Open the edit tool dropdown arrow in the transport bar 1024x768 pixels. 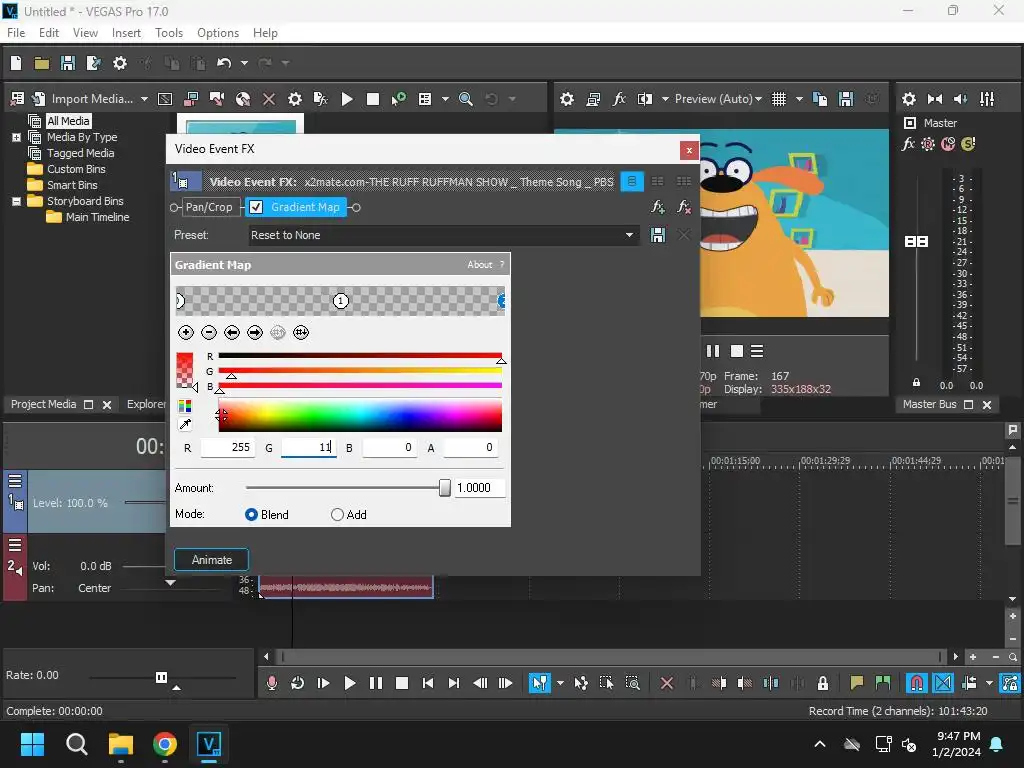coord(560,683)
